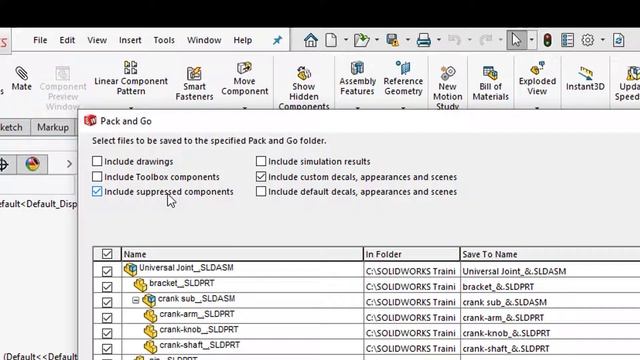Click Show Hidden Components
This screenshot has height=360, width=640.
click(304, 88)
